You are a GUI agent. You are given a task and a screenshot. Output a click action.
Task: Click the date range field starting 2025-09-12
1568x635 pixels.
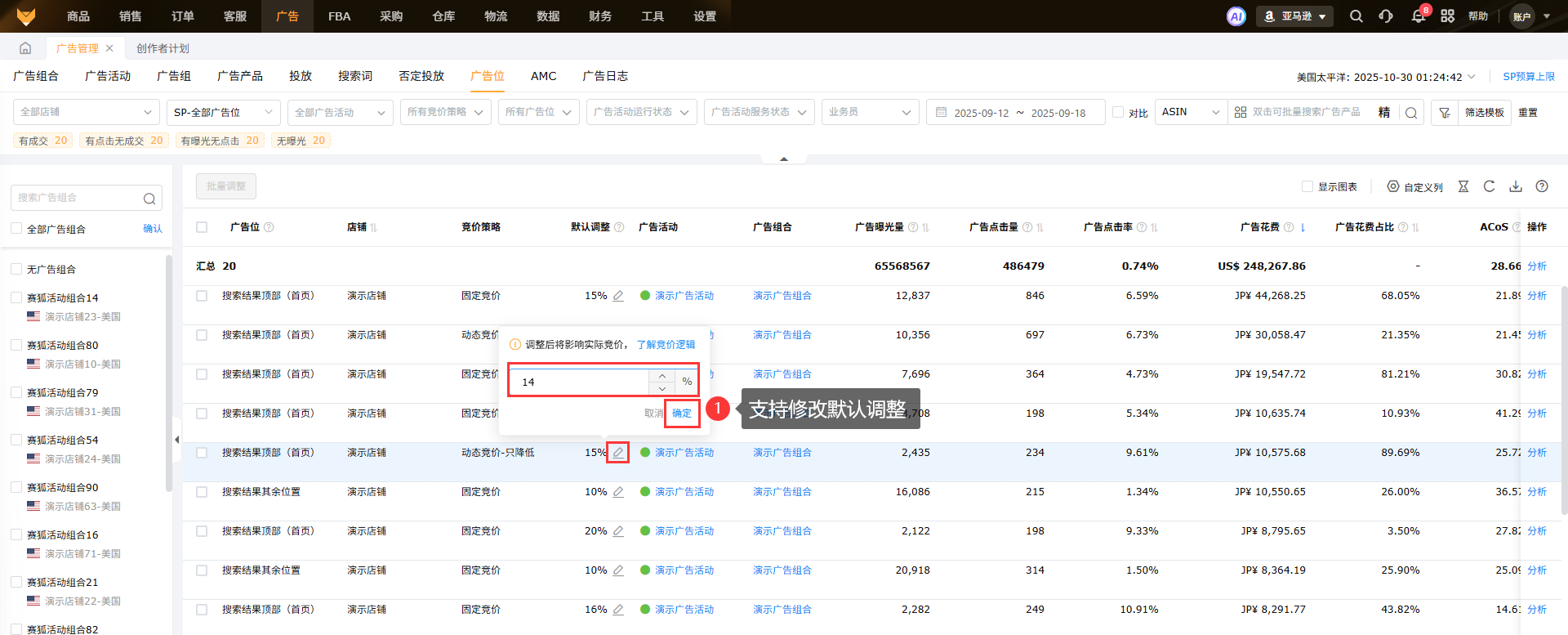1016,112
